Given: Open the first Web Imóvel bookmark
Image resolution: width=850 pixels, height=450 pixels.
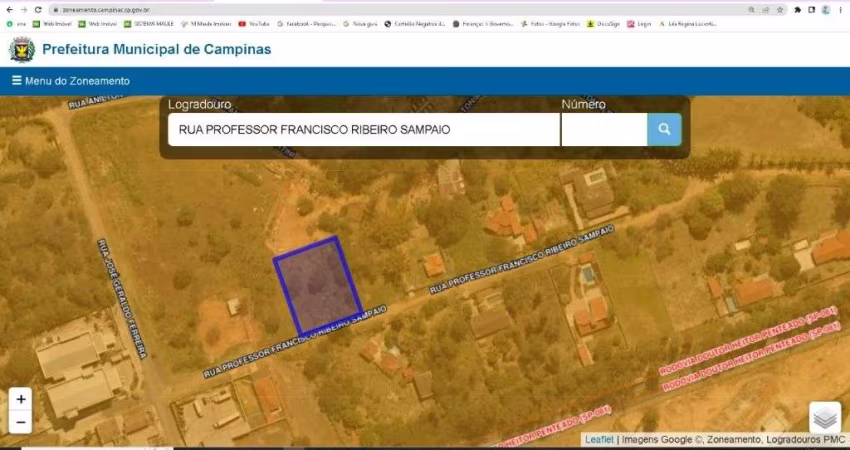Looking at the screenshot, I should (x=52, y=24).
